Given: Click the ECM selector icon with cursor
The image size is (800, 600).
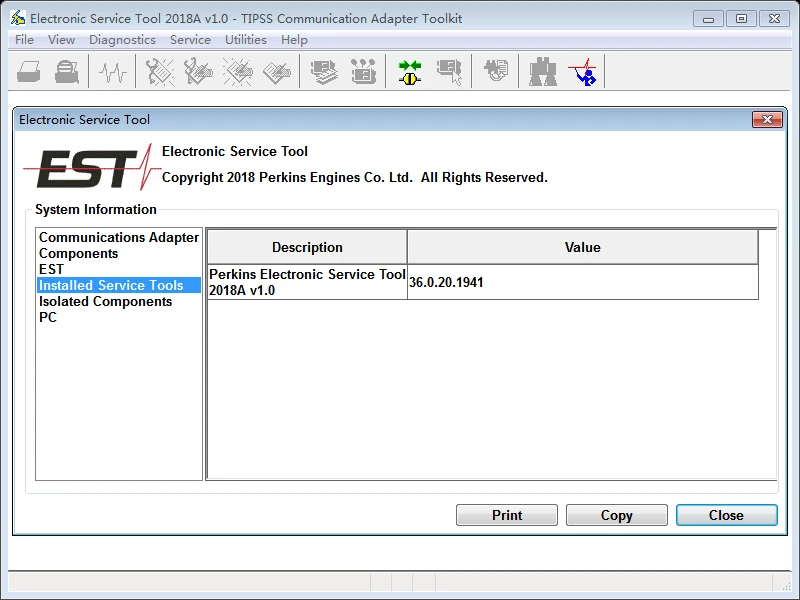Looking at the screenshot, I should 449,71.
